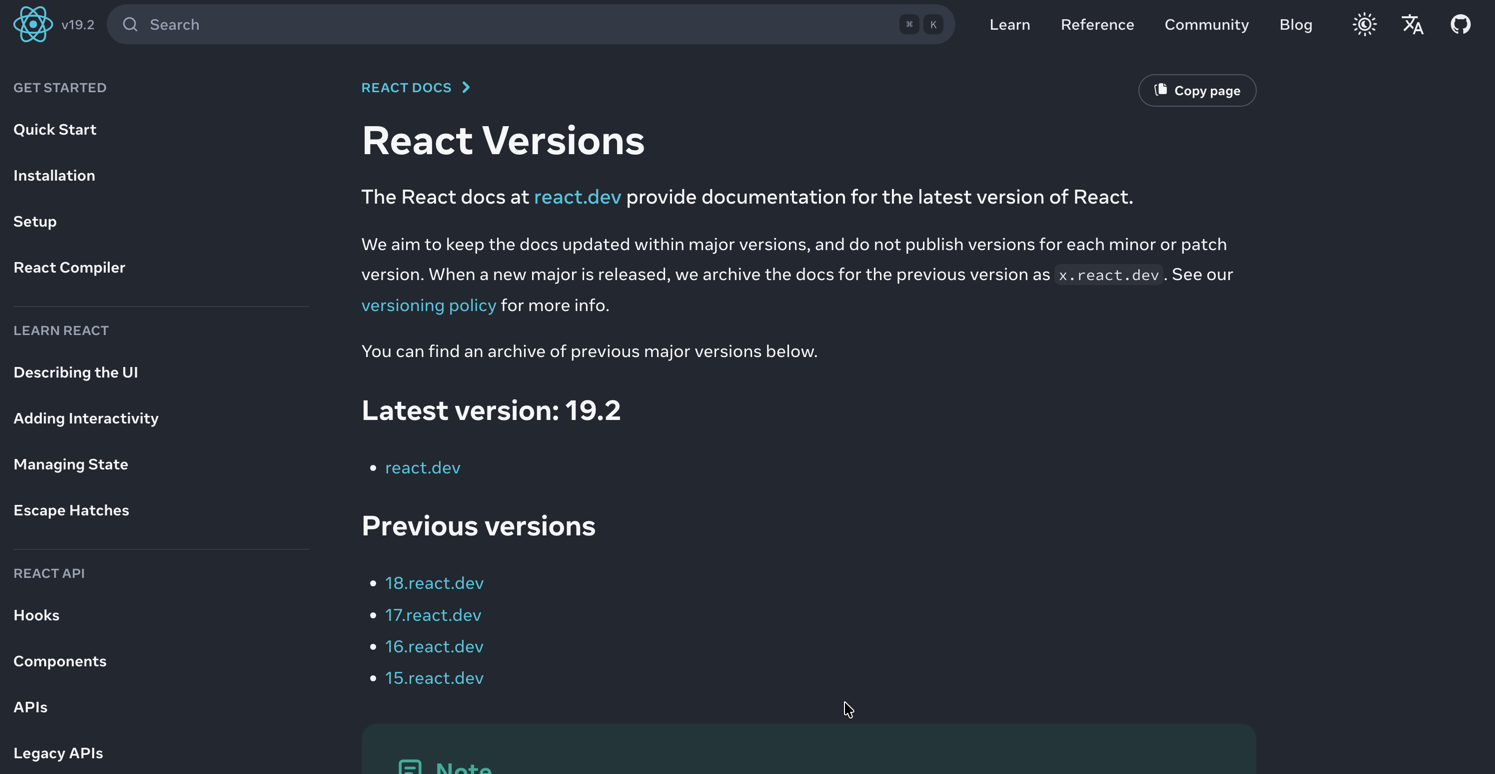Open the translations language icon
Image resolution: width=1495 pixels, height=774 pixels.
point(1412,24)
